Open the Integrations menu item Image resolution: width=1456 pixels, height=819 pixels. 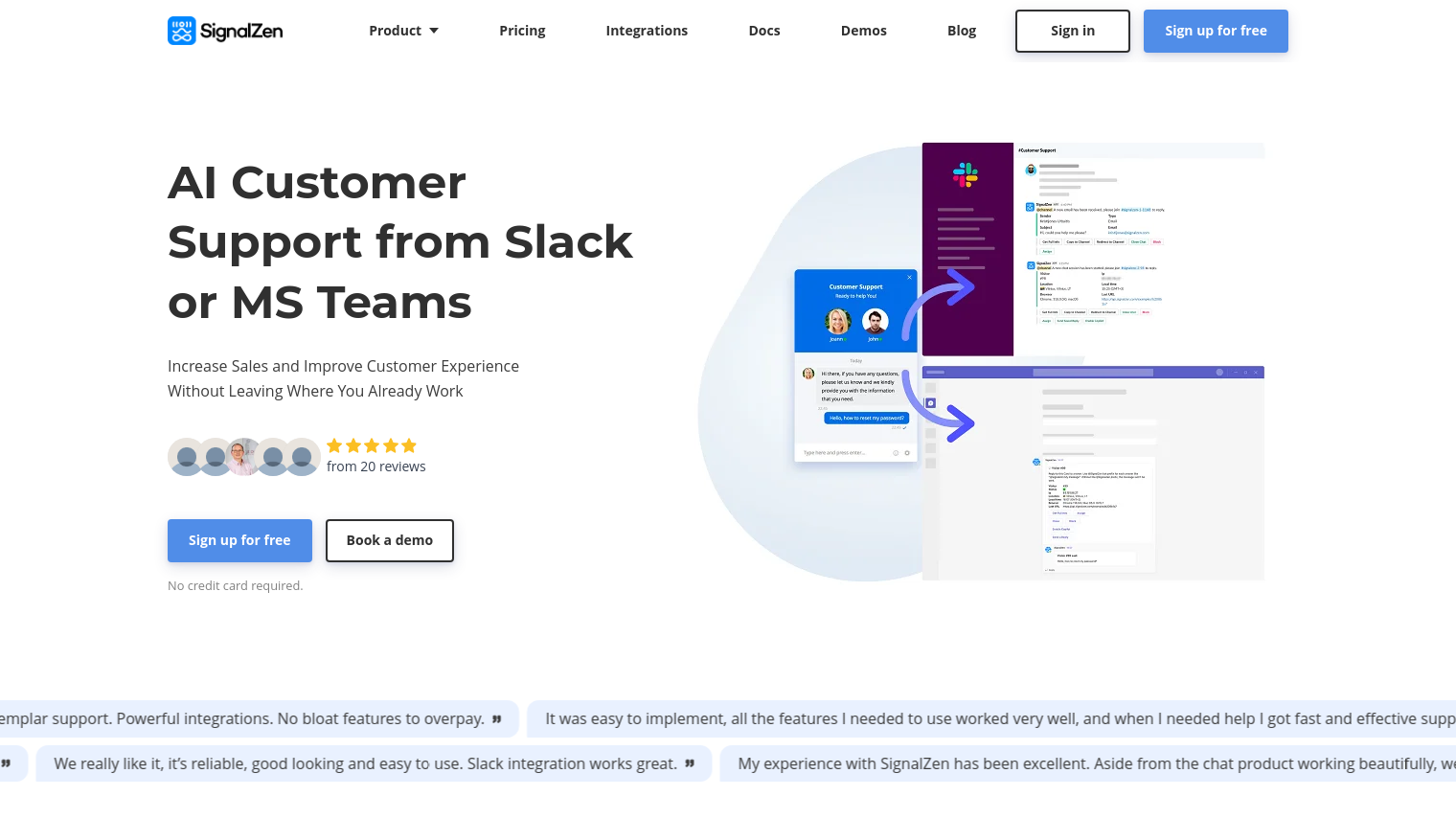[647, 31]
